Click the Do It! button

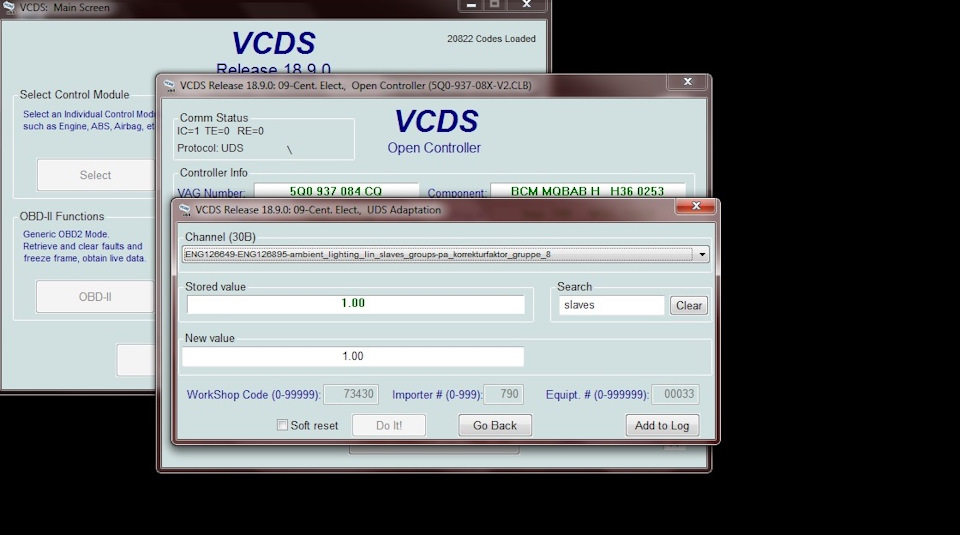[x=389, y=425]
